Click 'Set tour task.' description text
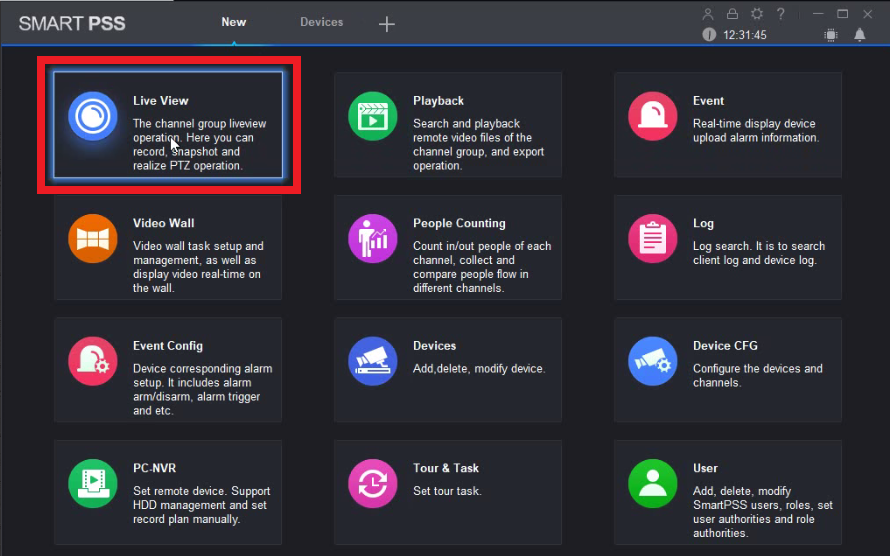This screenshot has height=556, width=890. [447, 491]
